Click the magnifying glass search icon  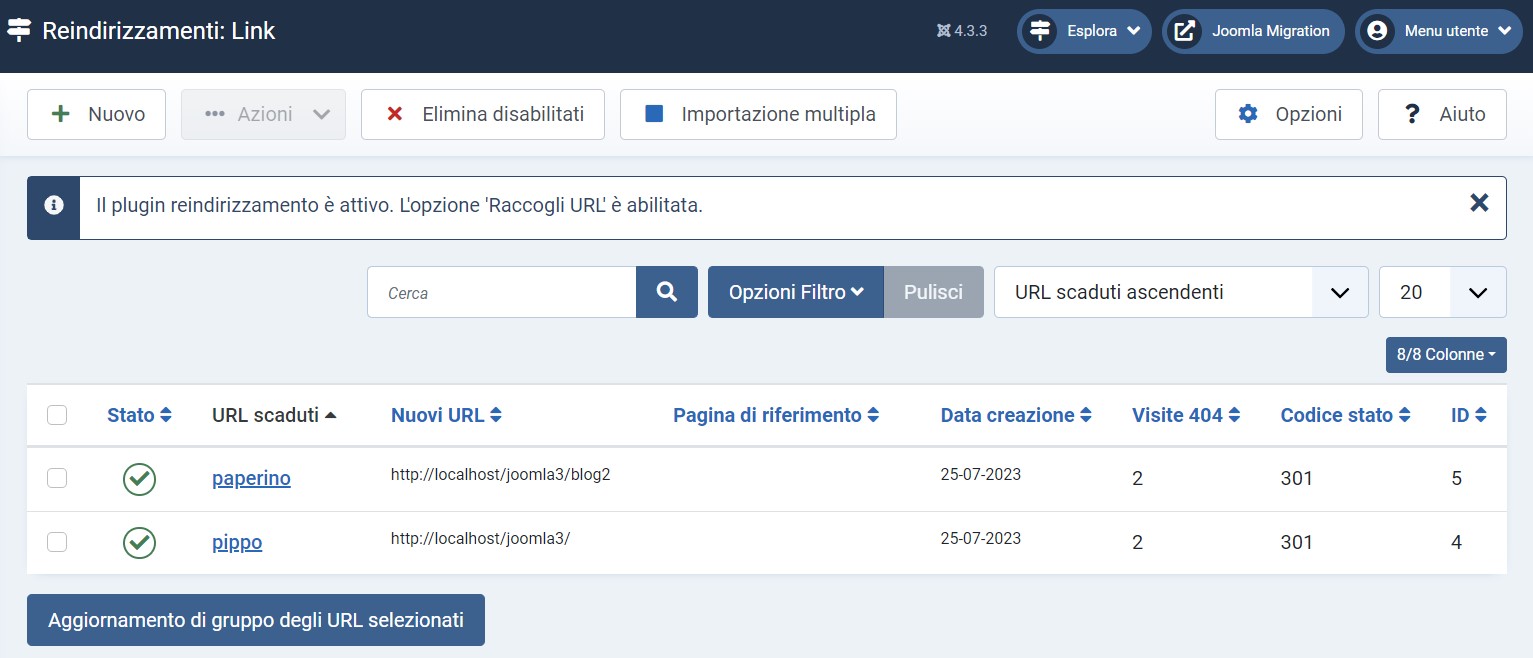[x=666, y=292]
